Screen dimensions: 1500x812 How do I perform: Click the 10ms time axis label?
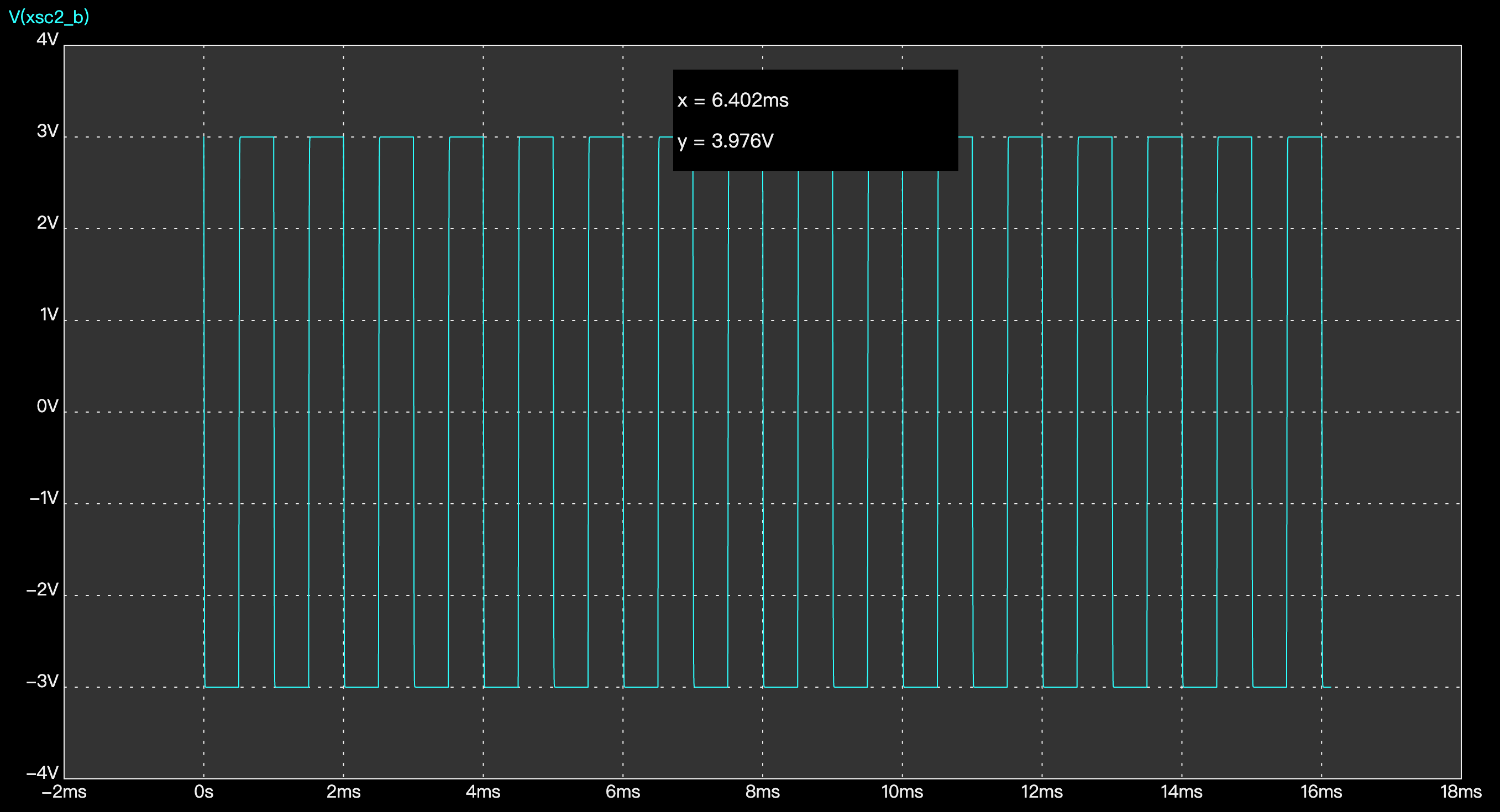pyautogui.click(x=902, y=792)
